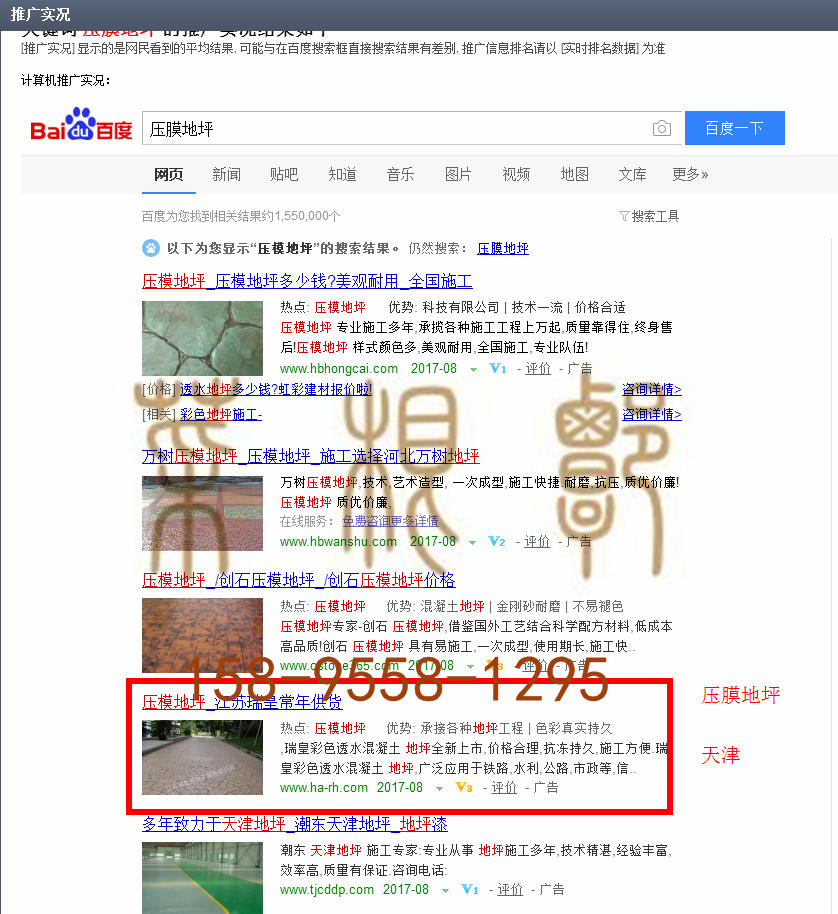Click 评价 on the hbhongcai.com result
Screen dimensions: 838x914
[x=538, y=368]
